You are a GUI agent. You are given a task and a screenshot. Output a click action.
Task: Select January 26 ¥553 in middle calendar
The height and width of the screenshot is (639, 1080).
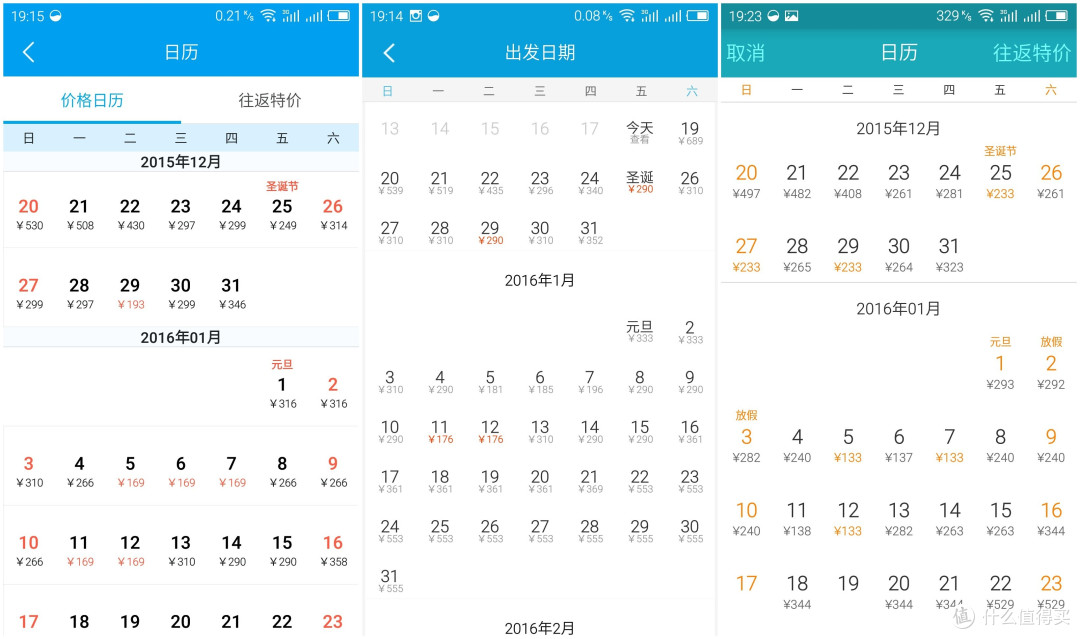point(490,531)
